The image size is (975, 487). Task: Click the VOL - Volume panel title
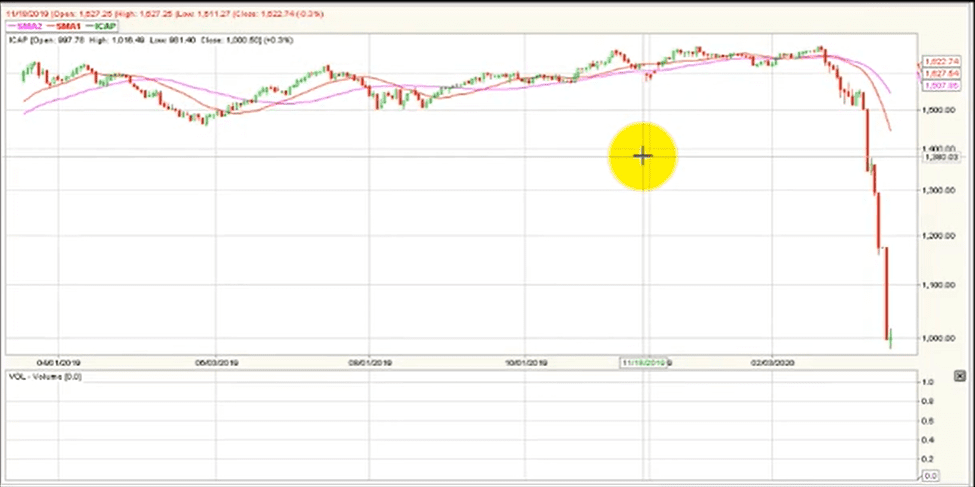pos(45,376)
